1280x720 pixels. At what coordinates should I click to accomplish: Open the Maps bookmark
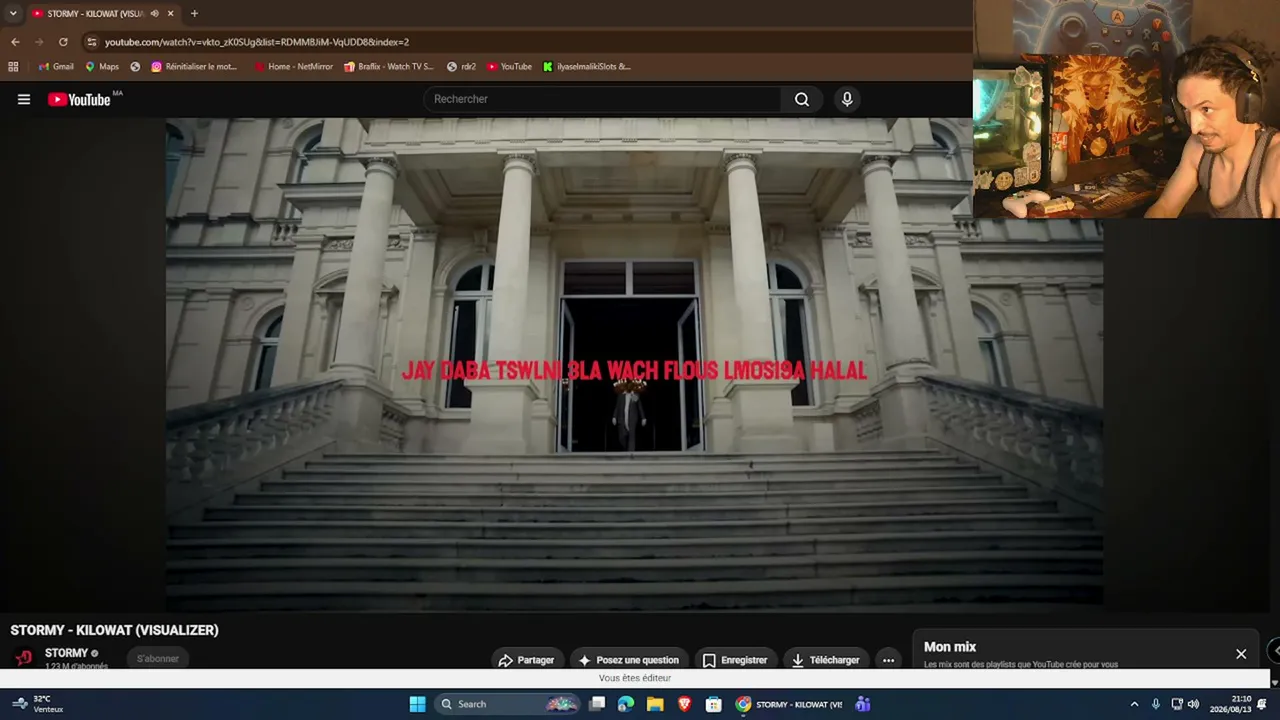click(x=102, y=67)
